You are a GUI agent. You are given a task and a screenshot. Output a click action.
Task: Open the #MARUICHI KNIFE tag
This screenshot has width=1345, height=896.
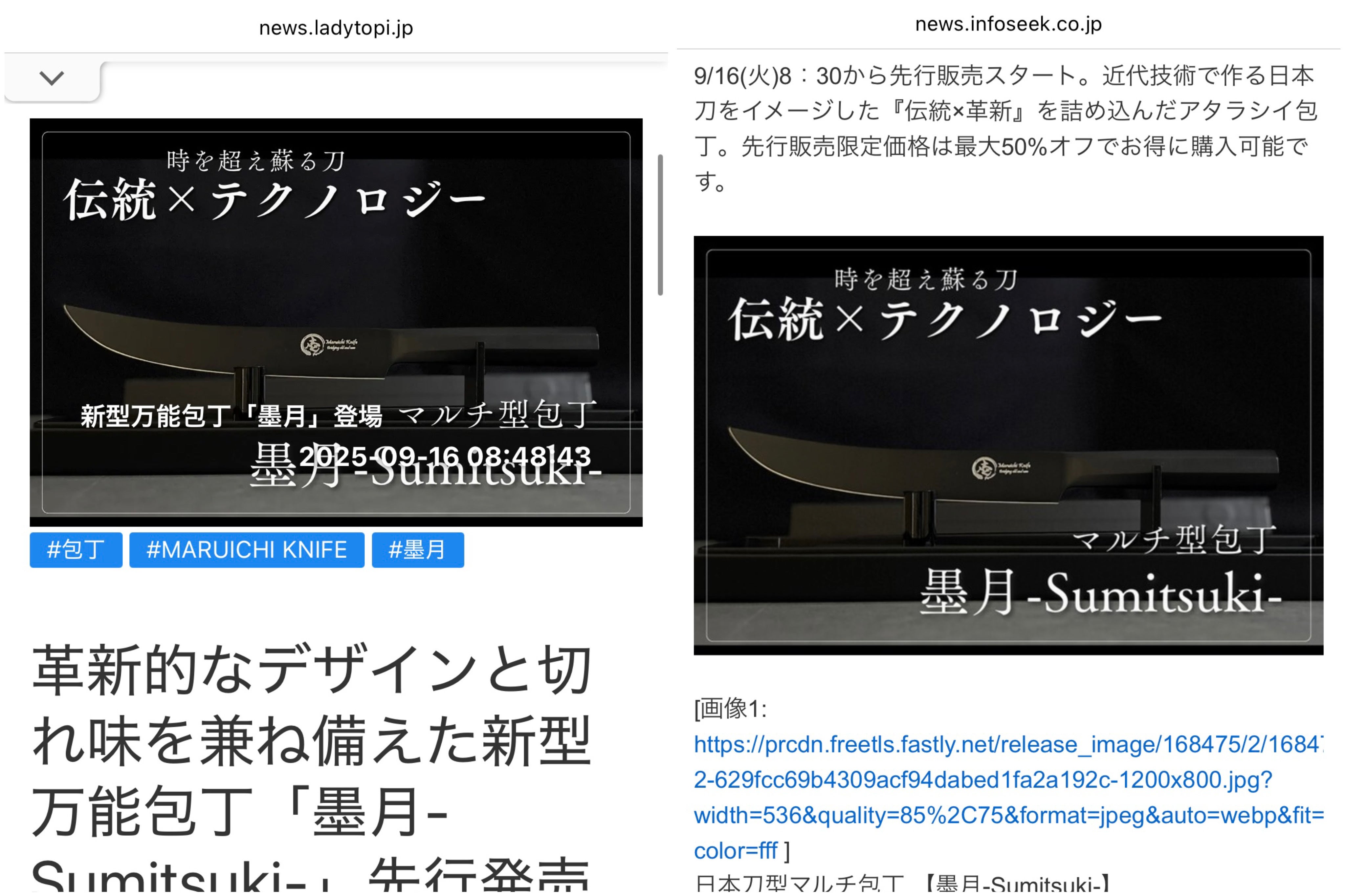[x=246, y=550]
